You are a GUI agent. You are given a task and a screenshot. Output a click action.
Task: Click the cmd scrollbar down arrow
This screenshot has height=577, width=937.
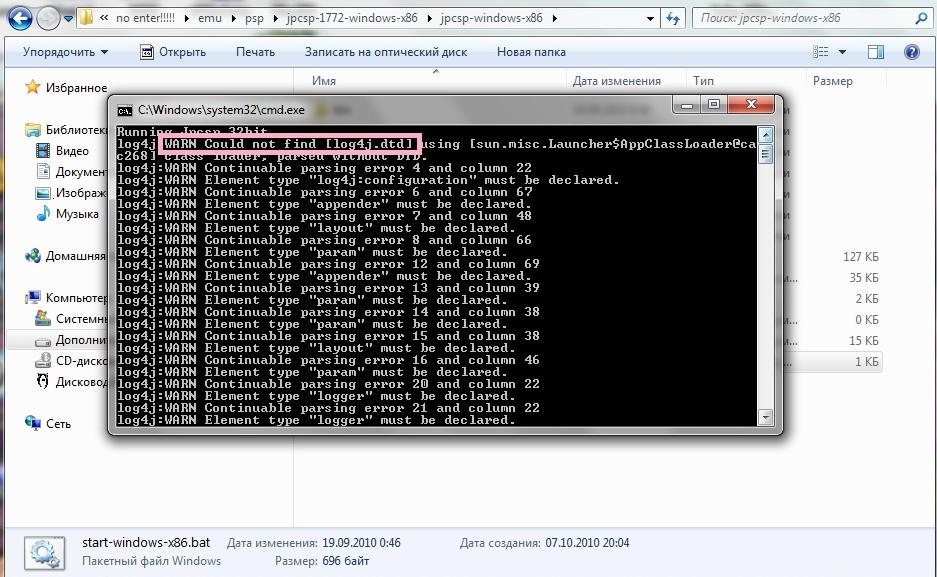pyautogui.click(x=765, y=417)
